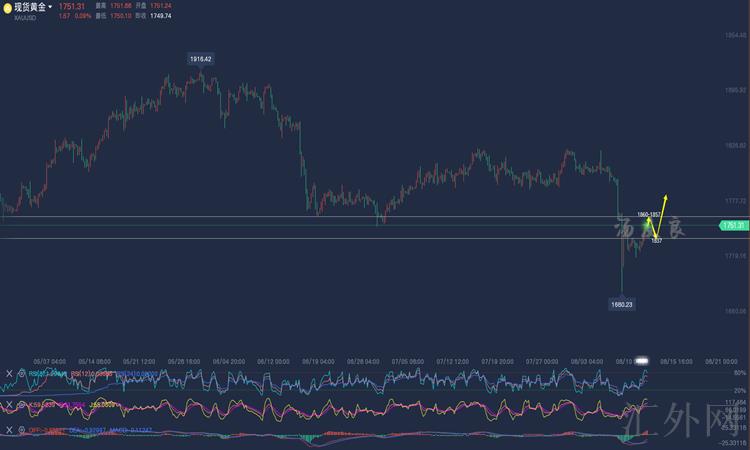
Task: Click the yellow gold coin icon
Action: [x=8, y=8]
